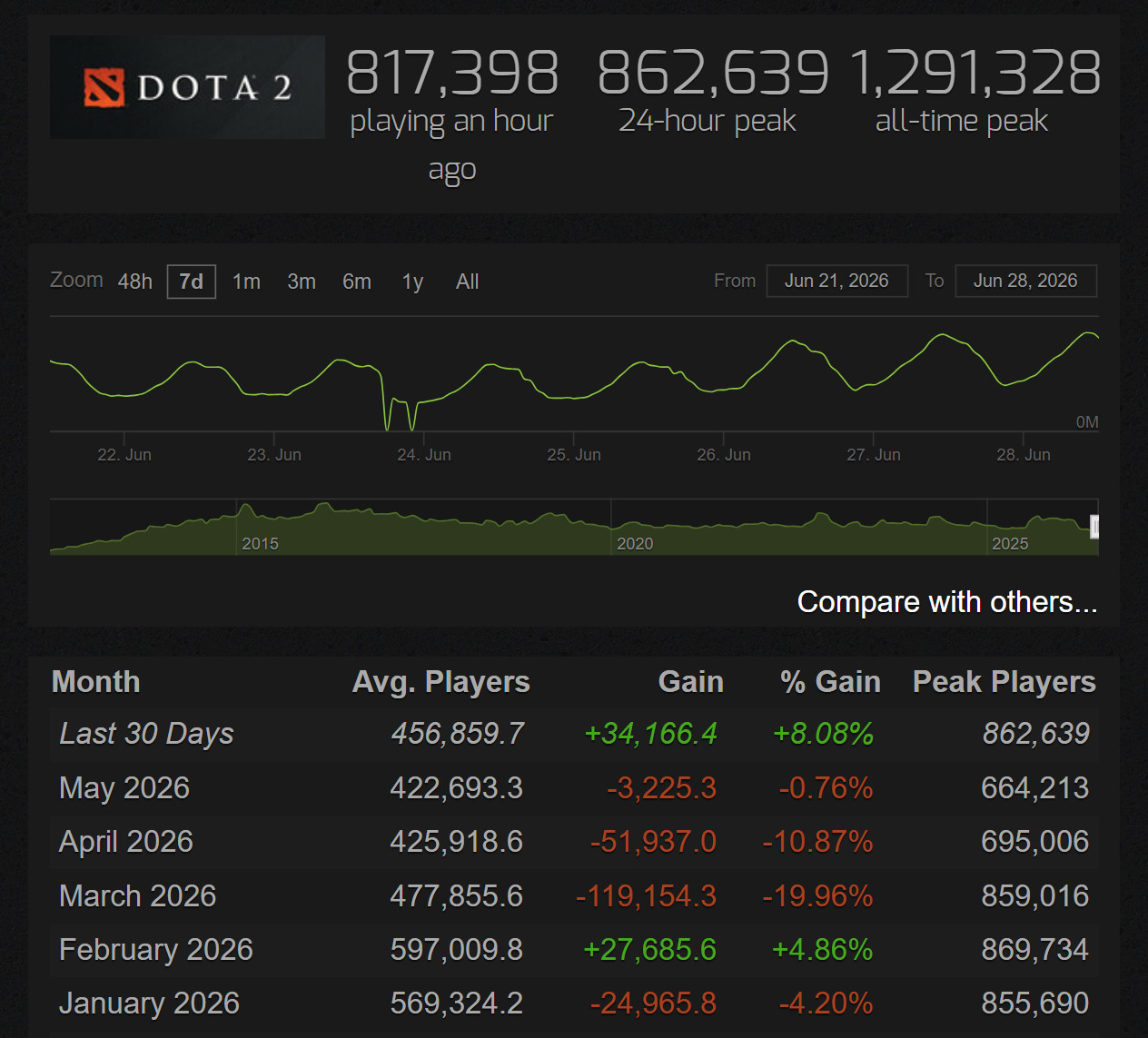
Task: Click the 456,859.7 average players value
Action: (x=458, y=733)
